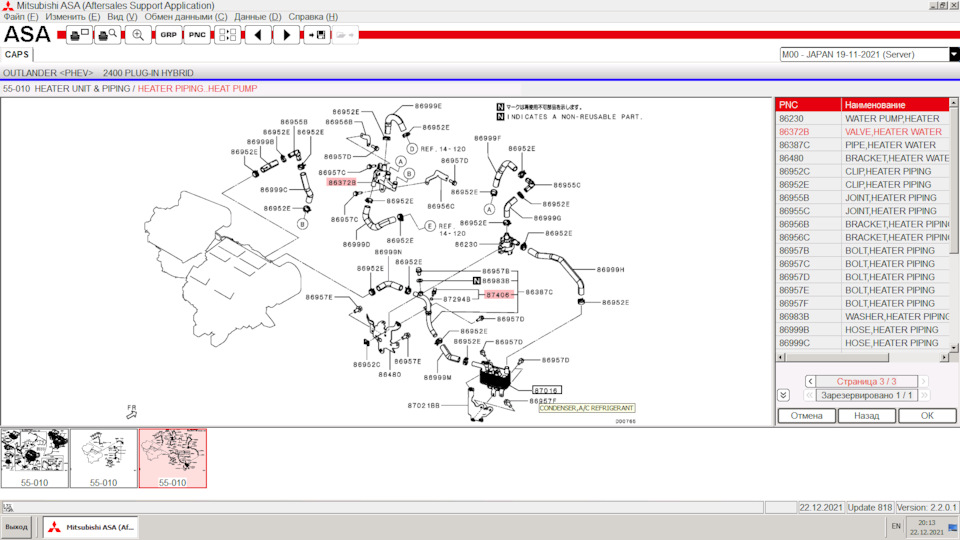960x540 pixels.
Task: Click the reserved last double-right chevron
Action: [924, 396]
